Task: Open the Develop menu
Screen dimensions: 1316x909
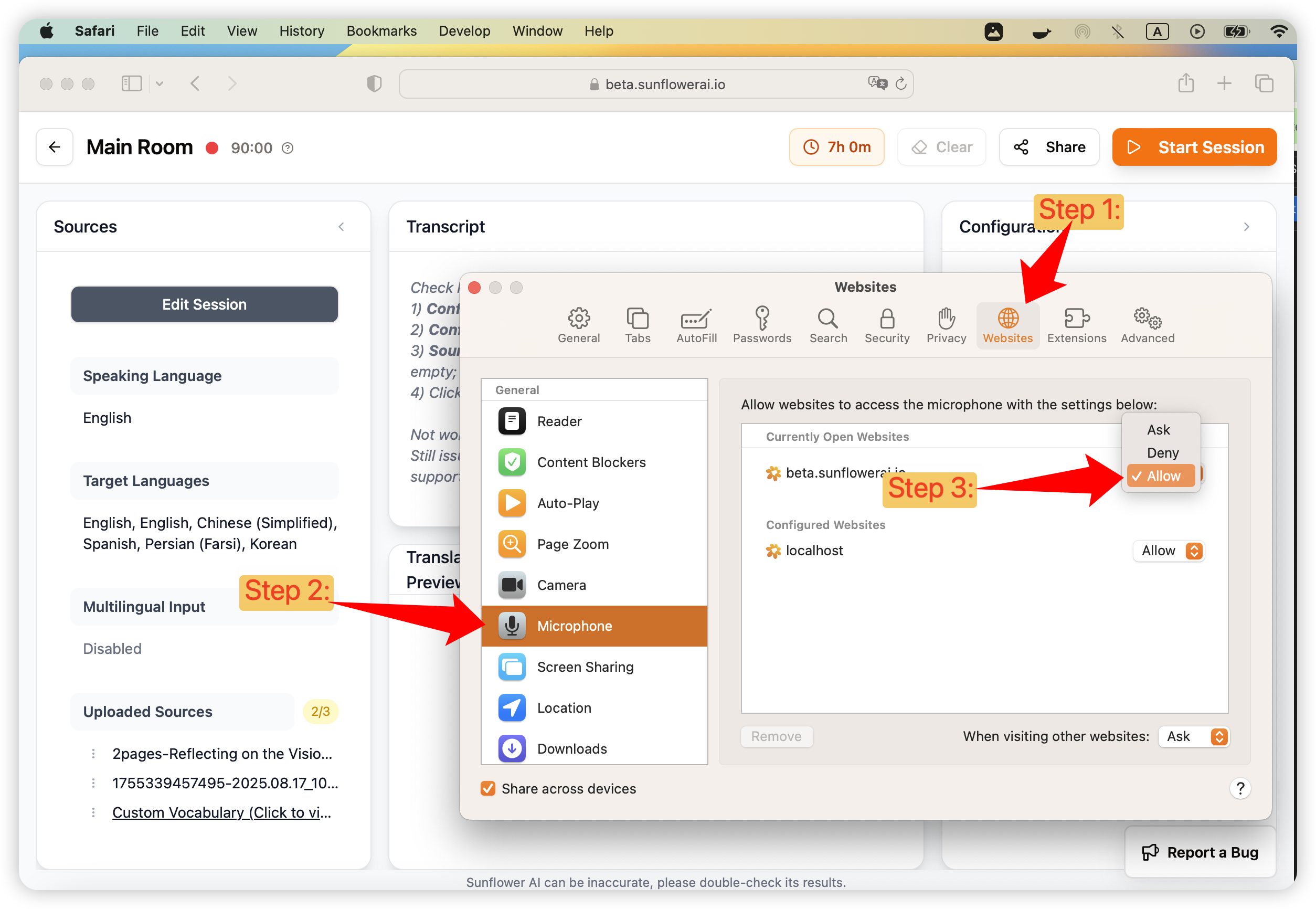Action: (464, 31)
